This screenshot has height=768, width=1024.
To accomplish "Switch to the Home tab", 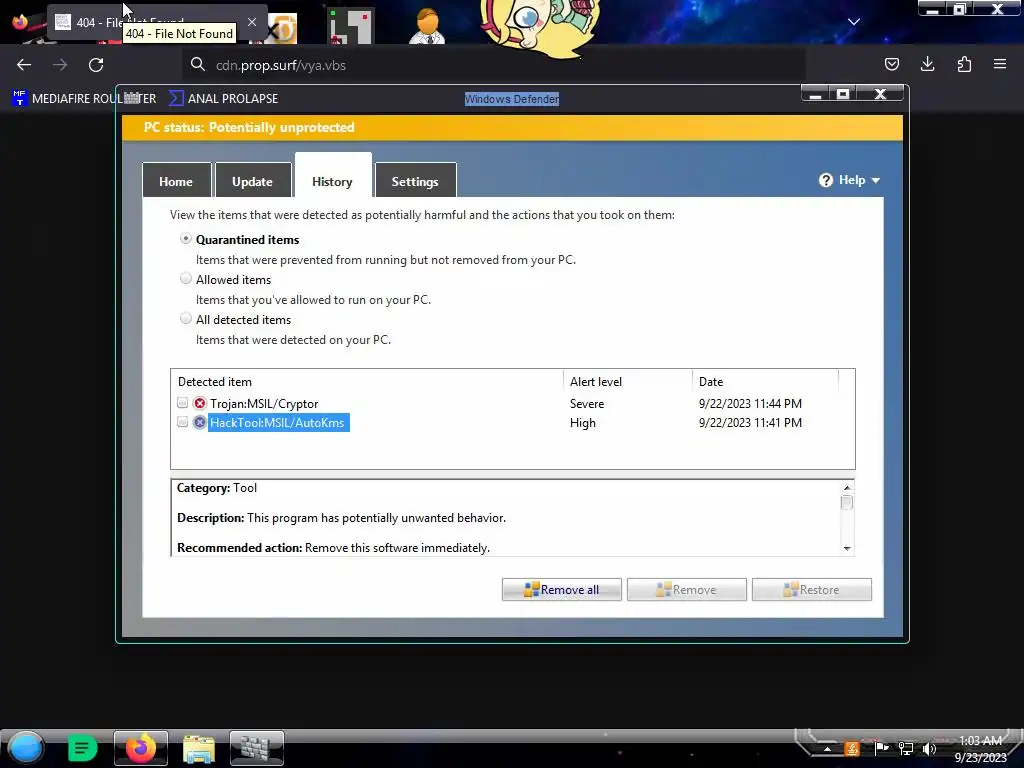I will 176,181.
